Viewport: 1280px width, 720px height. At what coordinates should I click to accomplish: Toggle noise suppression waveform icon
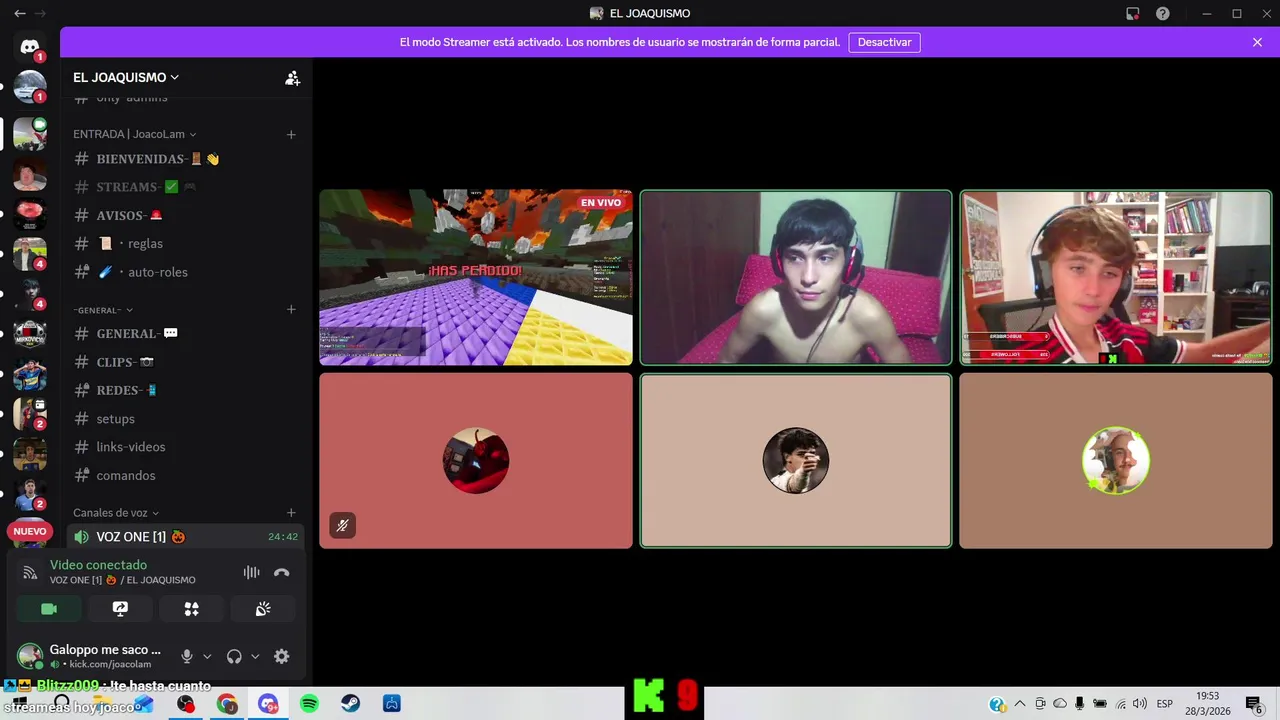pos(251,572)
